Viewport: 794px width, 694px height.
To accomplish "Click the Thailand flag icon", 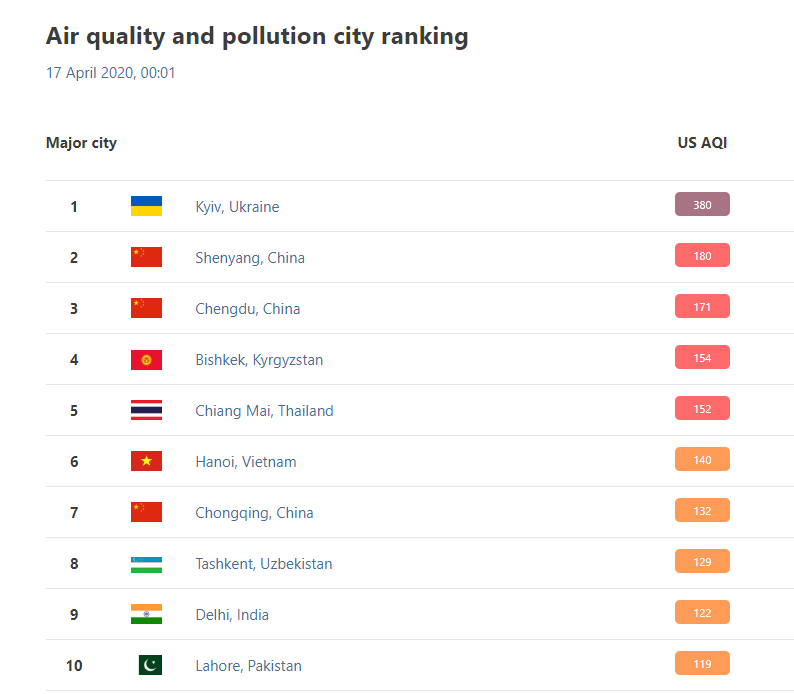I will tap(146, 410).
